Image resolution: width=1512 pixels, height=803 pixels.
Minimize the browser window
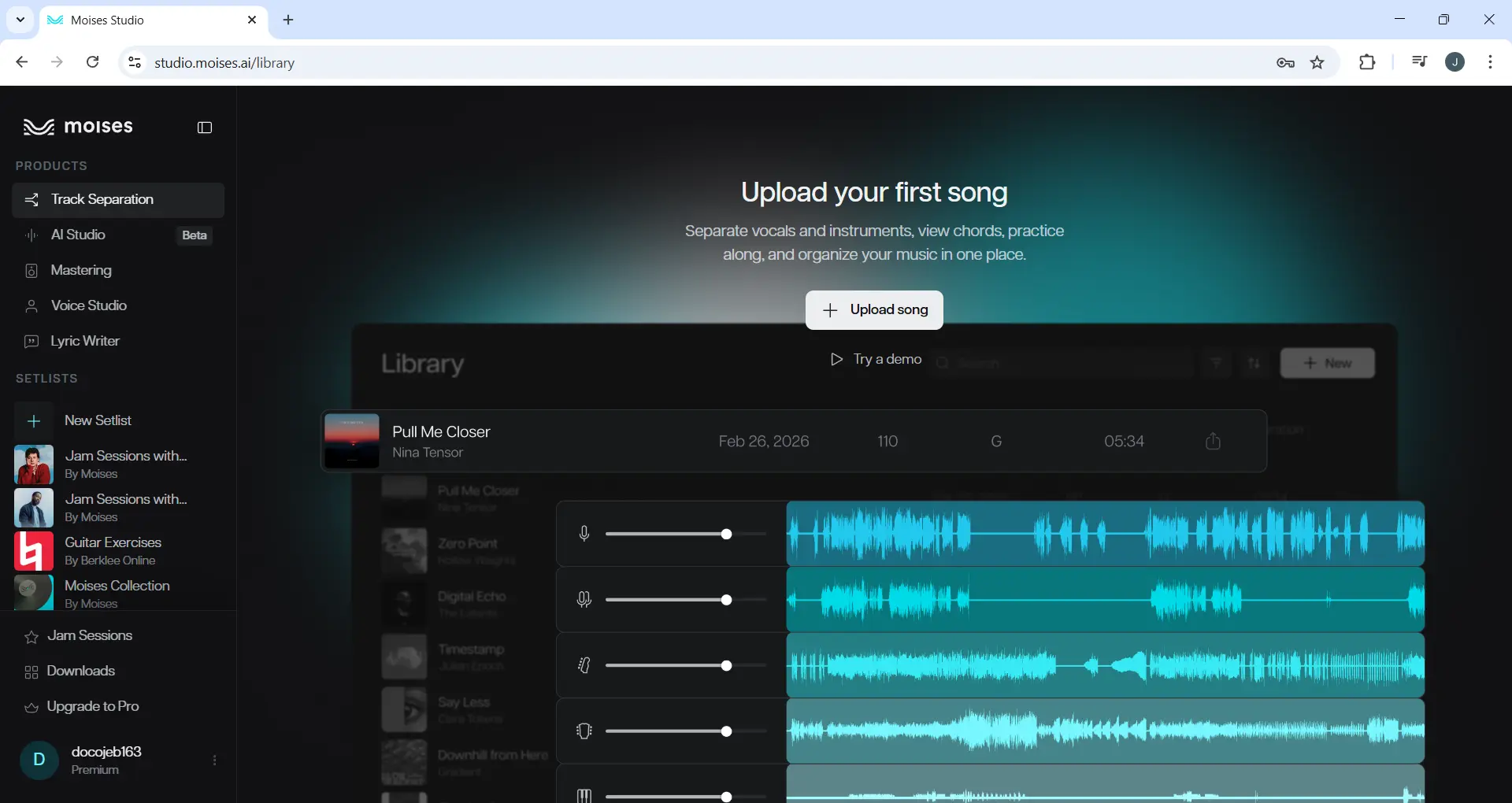[x=1399, y=19]
